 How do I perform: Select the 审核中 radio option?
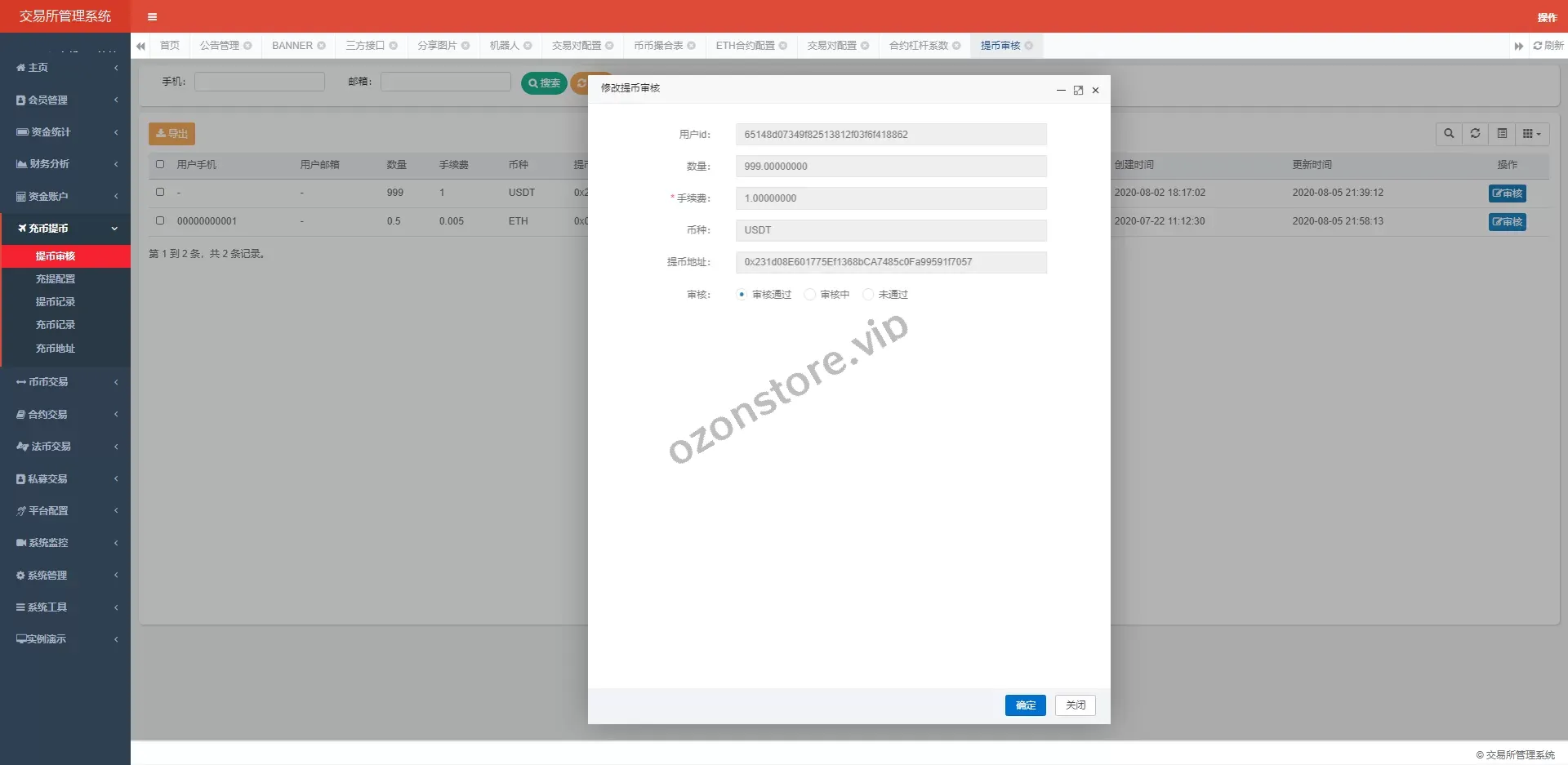pos(810,295)
